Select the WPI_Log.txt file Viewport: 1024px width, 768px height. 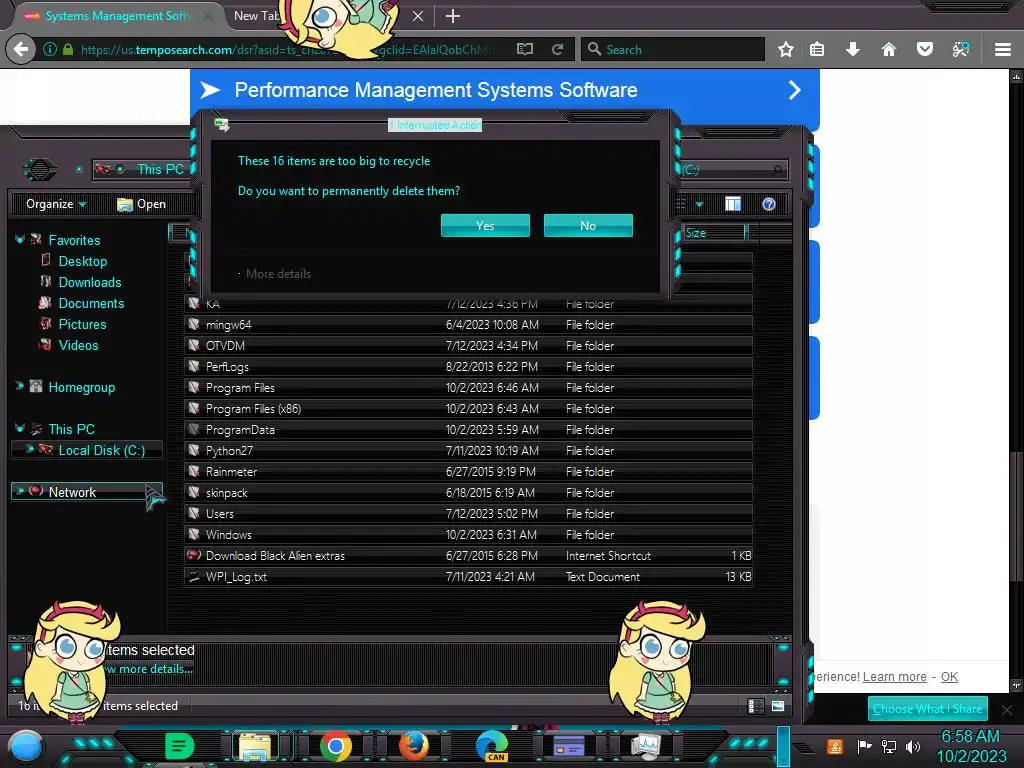pos(468,577)
